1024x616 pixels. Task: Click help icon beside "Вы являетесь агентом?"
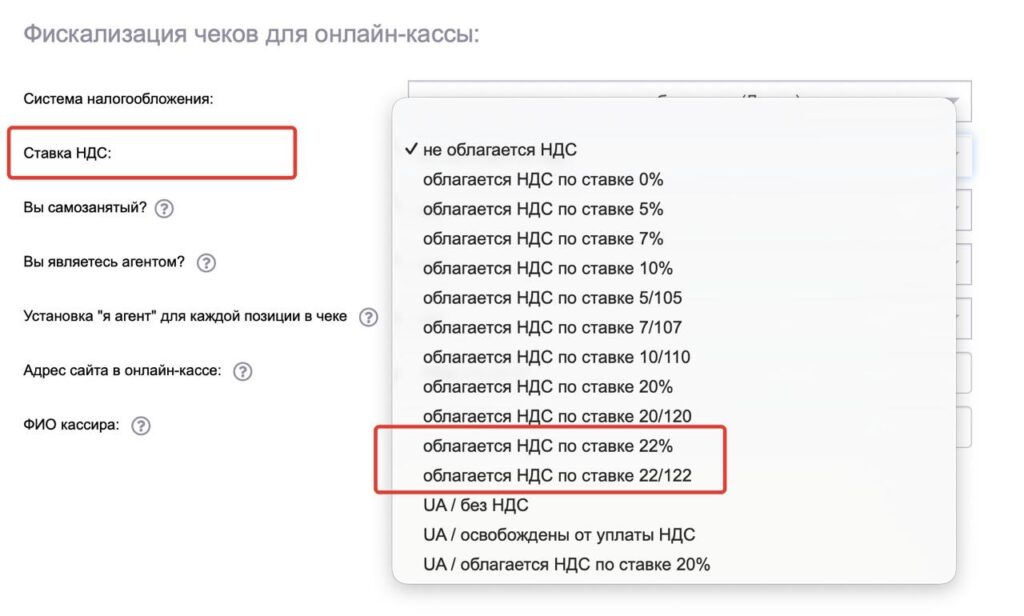[x=206, y=263]
